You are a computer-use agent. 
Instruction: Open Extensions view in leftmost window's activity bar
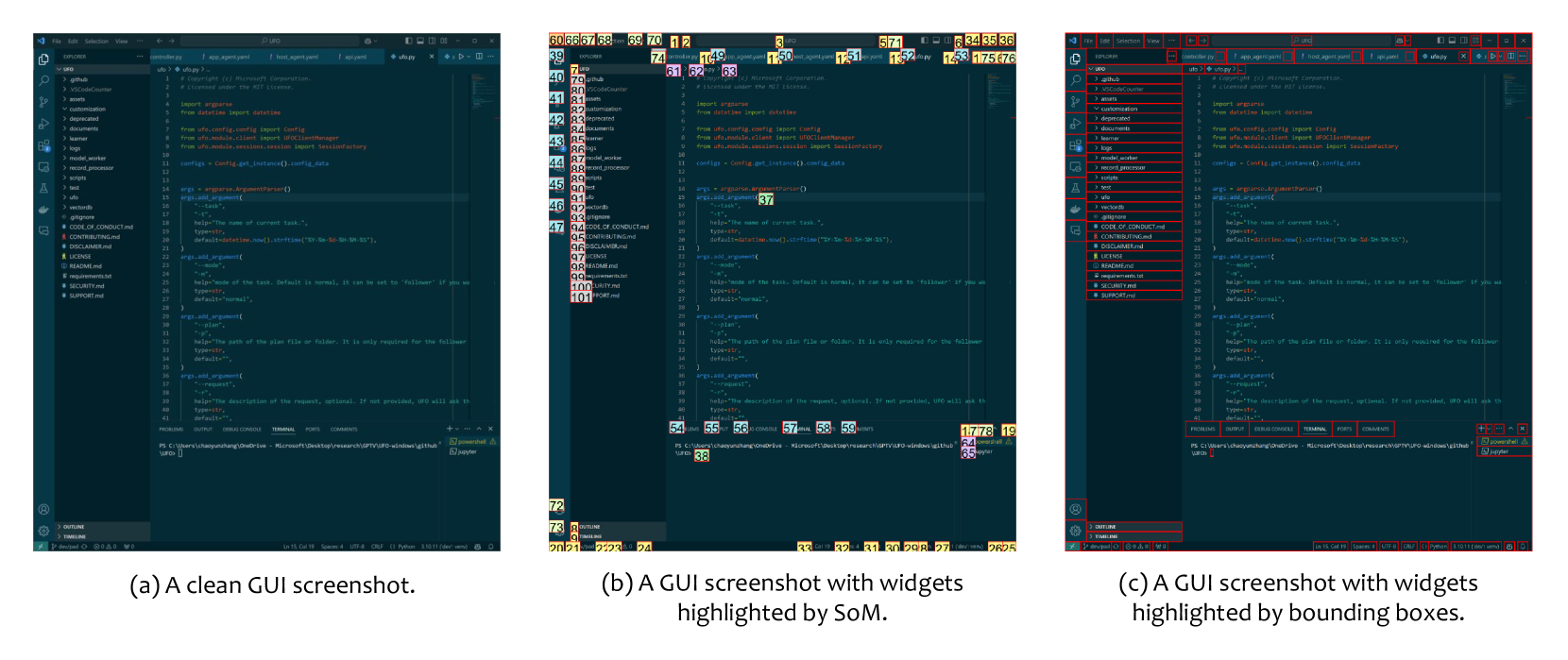click(x=43, y=145)
